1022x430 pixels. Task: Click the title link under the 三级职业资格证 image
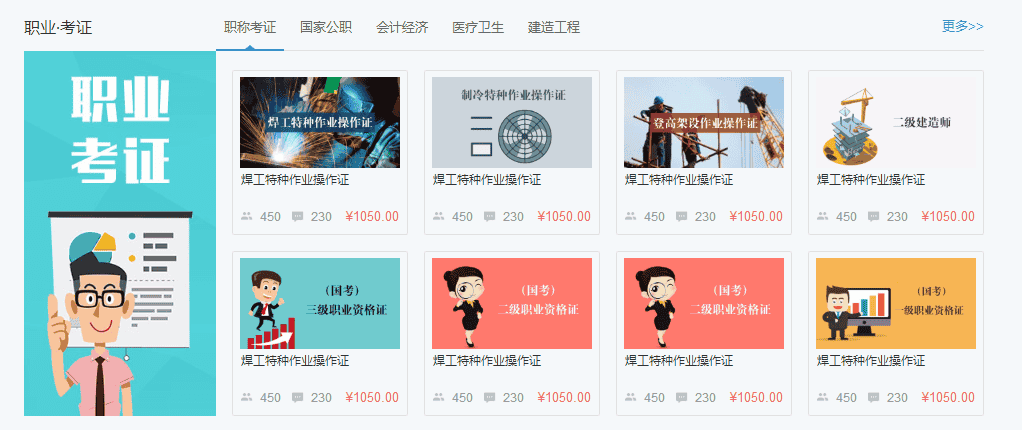tap(295, 360)
